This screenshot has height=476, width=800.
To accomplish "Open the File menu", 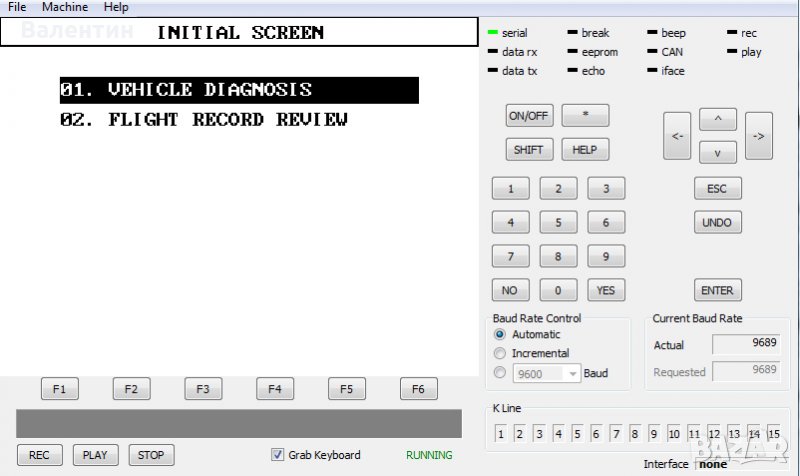I will click(x=17, y=7).
